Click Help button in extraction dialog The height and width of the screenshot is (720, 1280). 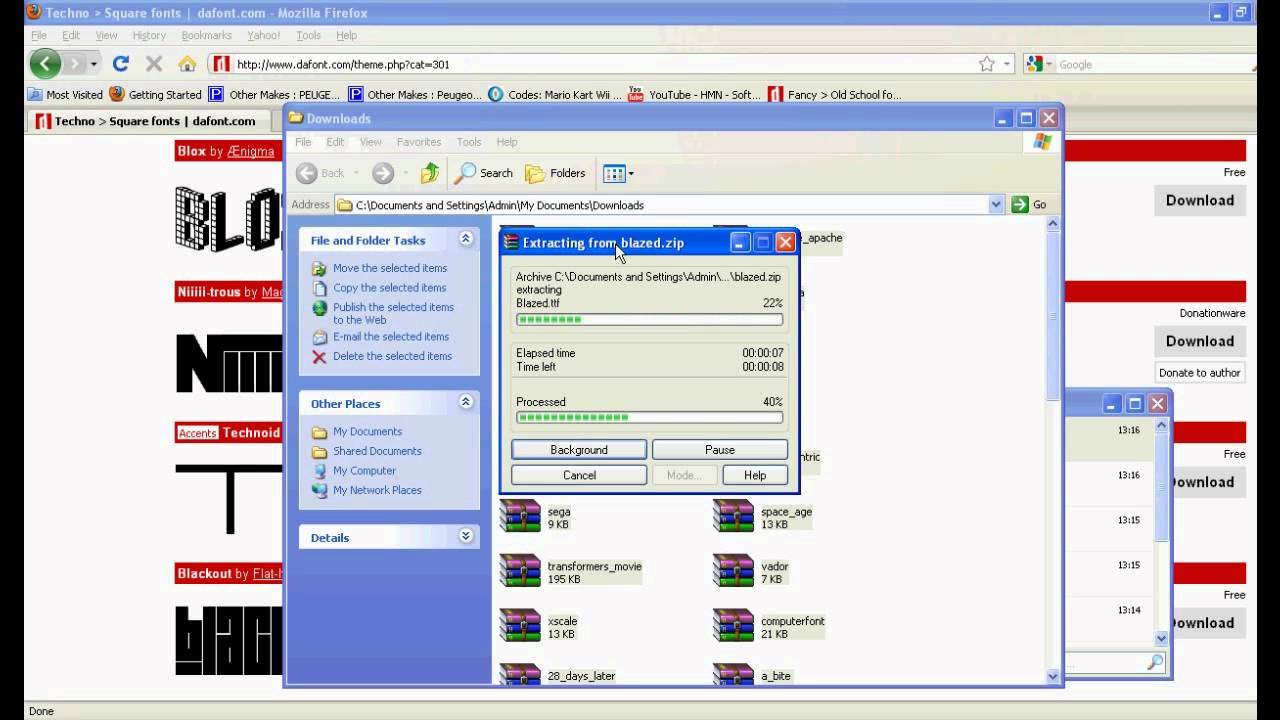(755, 475)
